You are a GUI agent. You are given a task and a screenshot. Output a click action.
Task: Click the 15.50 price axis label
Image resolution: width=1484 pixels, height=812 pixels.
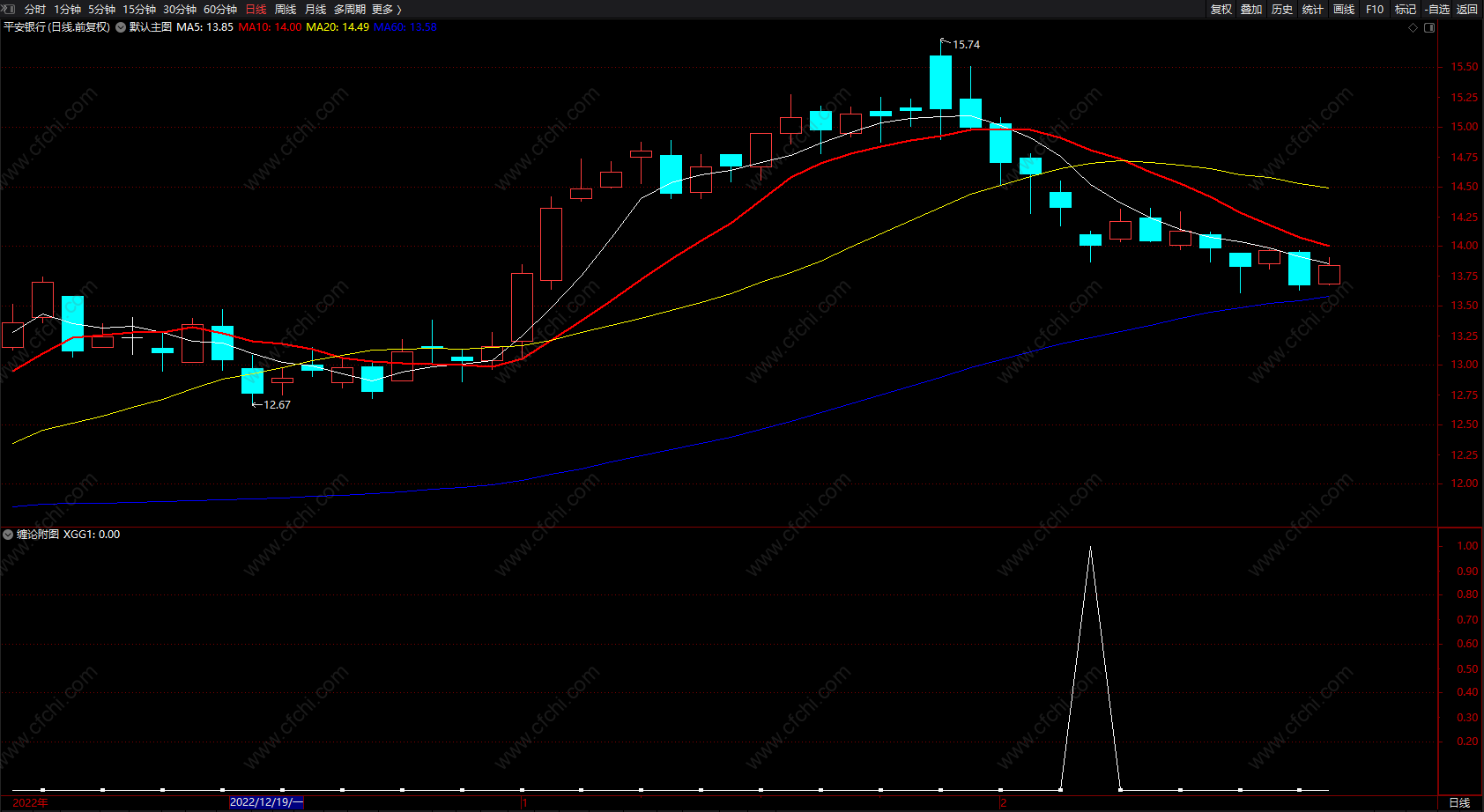click(x=1465, y=67)
